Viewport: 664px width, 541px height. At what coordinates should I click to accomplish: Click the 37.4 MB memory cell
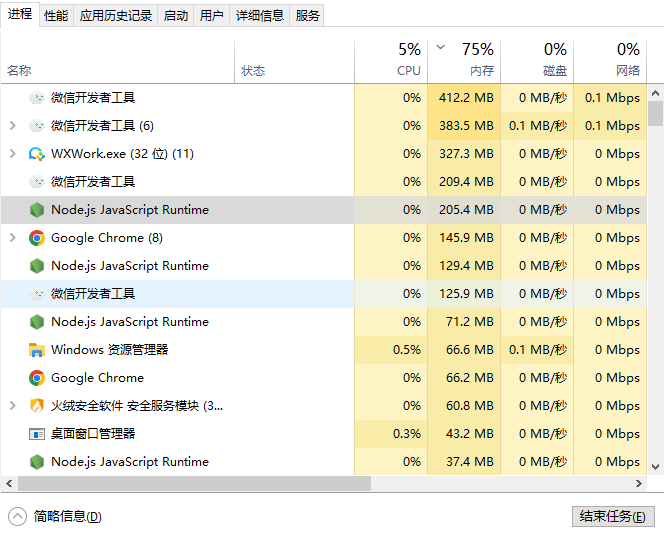464,462
